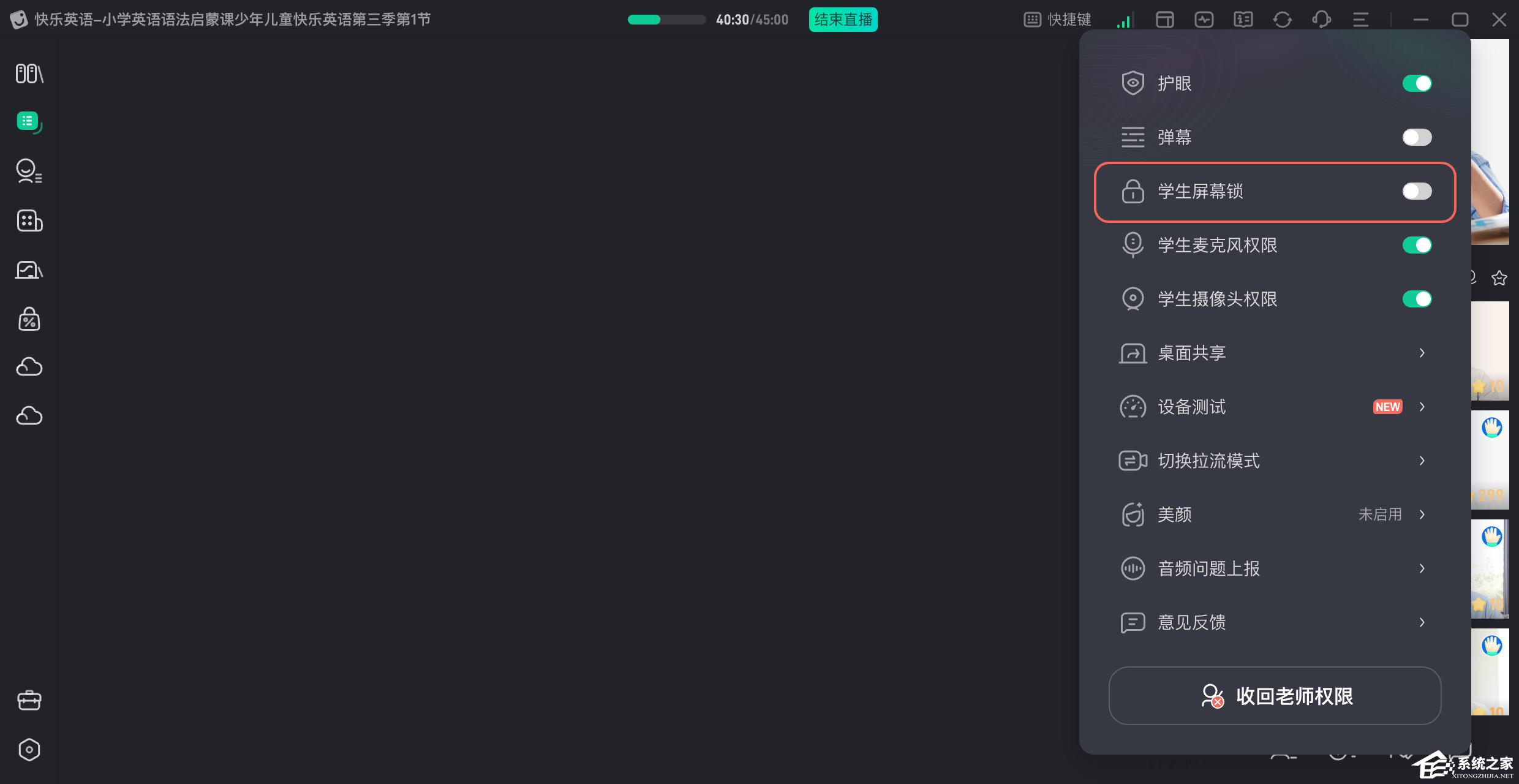Click the upper cloud icon in sidebar
Viewport: 1519px width, 784px height.
(x=29, y=367)
